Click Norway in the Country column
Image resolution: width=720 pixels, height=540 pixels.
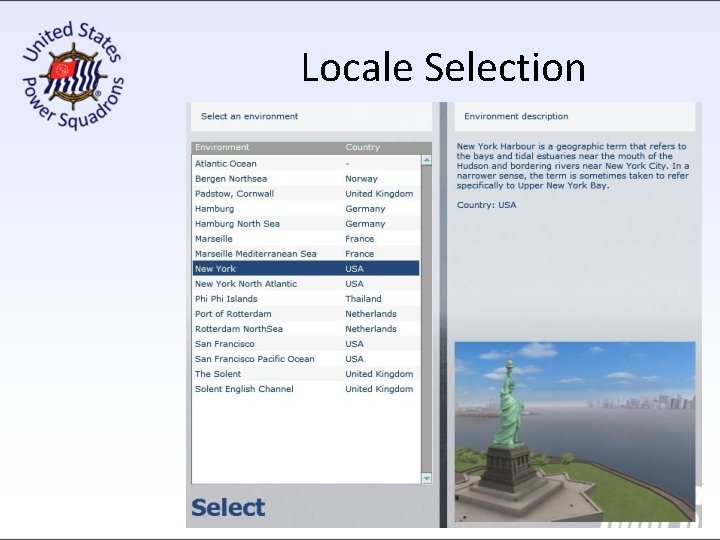(x=361, y=179)
